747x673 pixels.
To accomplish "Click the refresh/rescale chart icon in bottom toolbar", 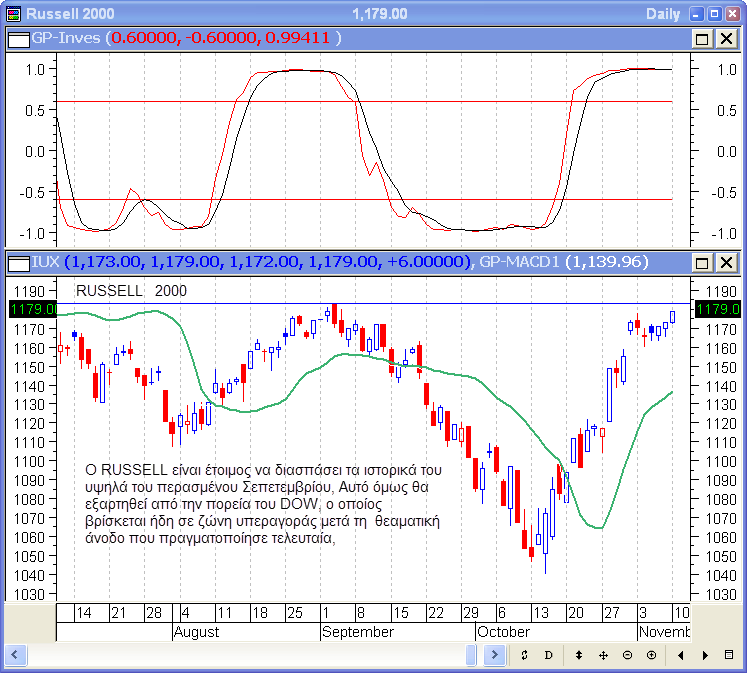I will 524,655.
